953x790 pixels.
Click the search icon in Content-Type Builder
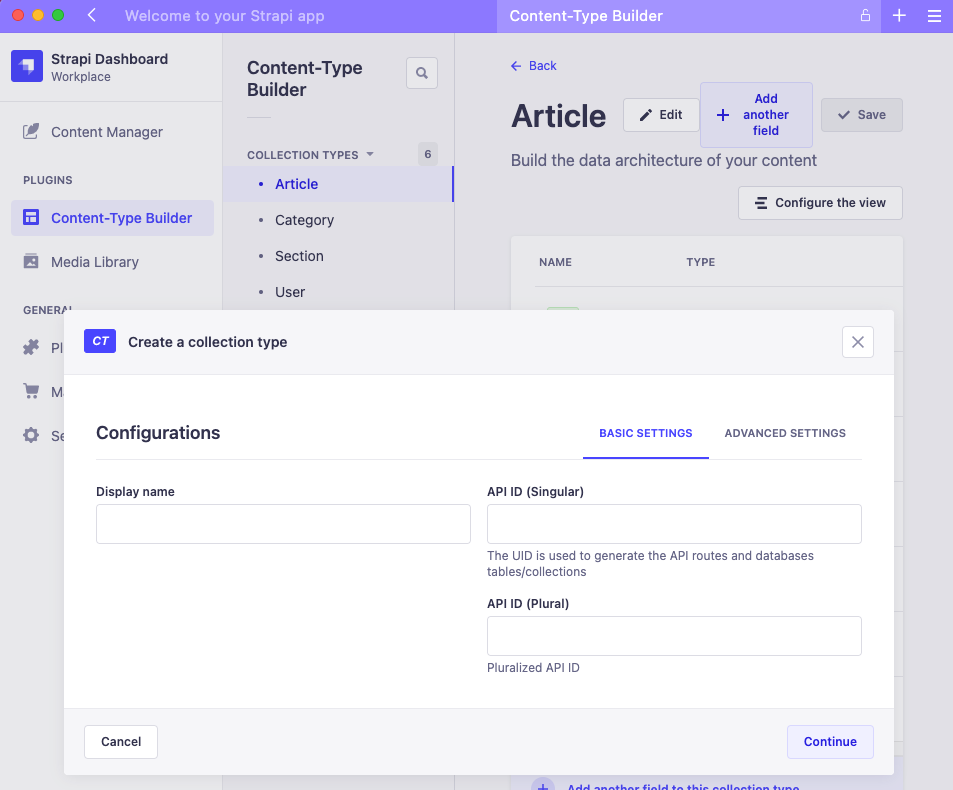pos(422,73)
